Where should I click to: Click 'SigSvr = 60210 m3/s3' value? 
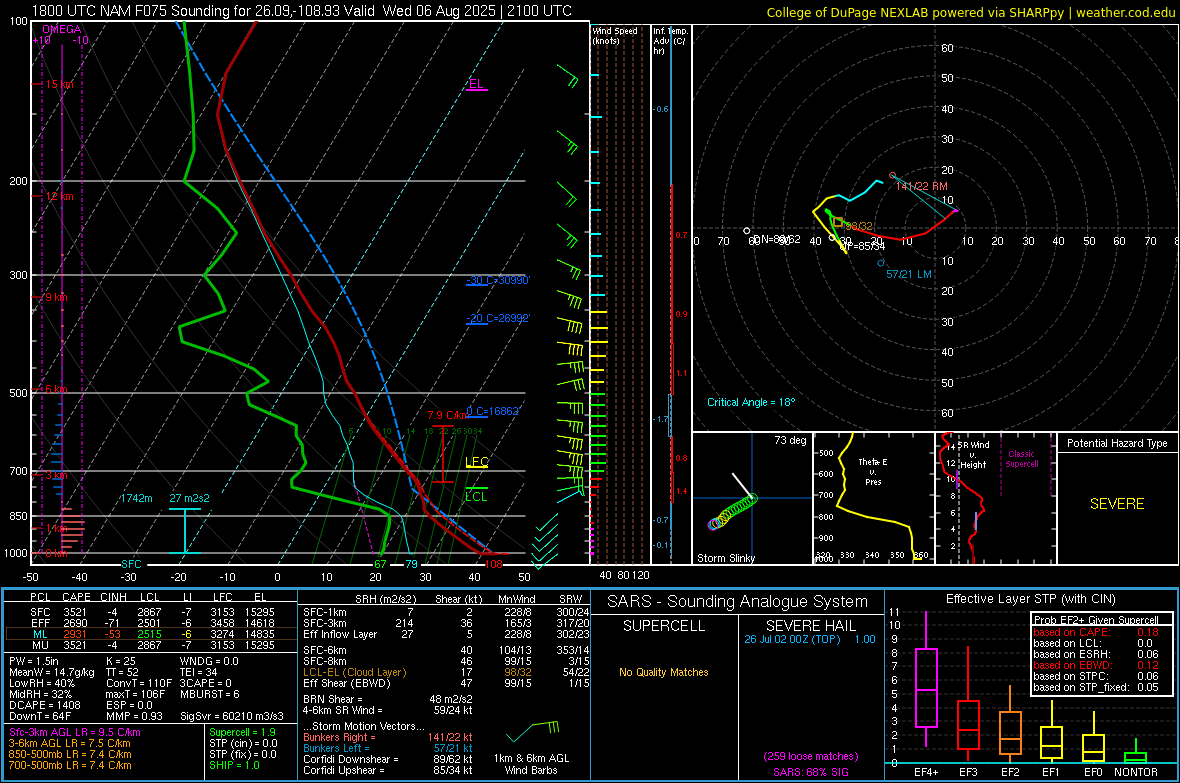(x=232, y=717)
